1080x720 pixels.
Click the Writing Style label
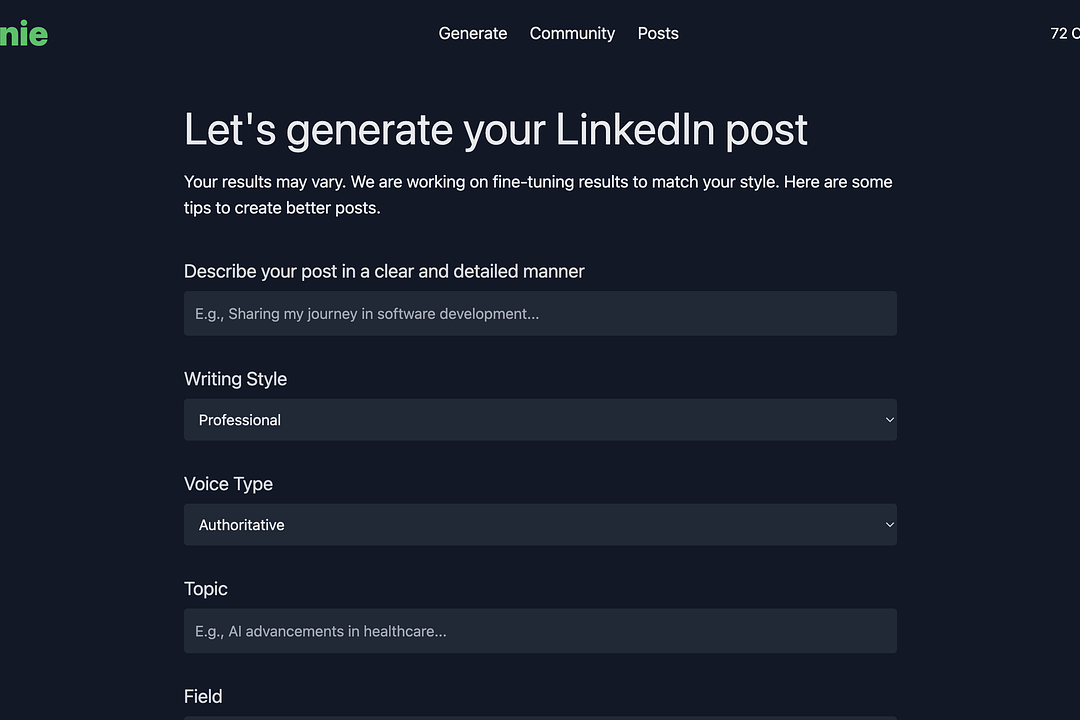point(235,379)
